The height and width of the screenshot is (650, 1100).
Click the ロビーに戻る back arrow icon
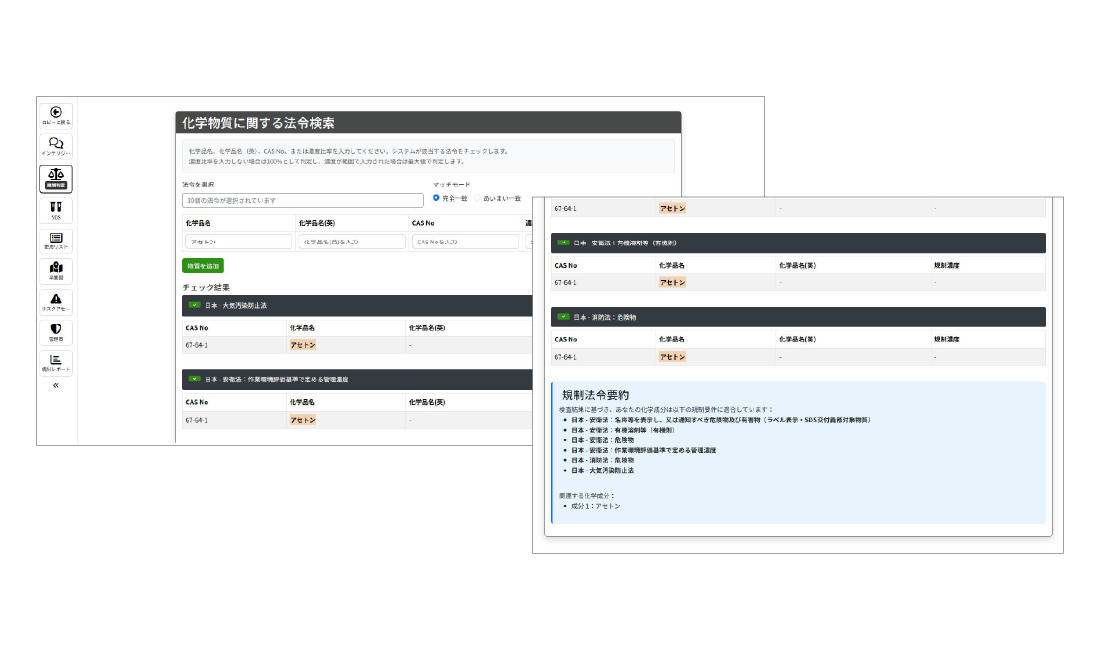pyautogui.click(x=56, y=112)
